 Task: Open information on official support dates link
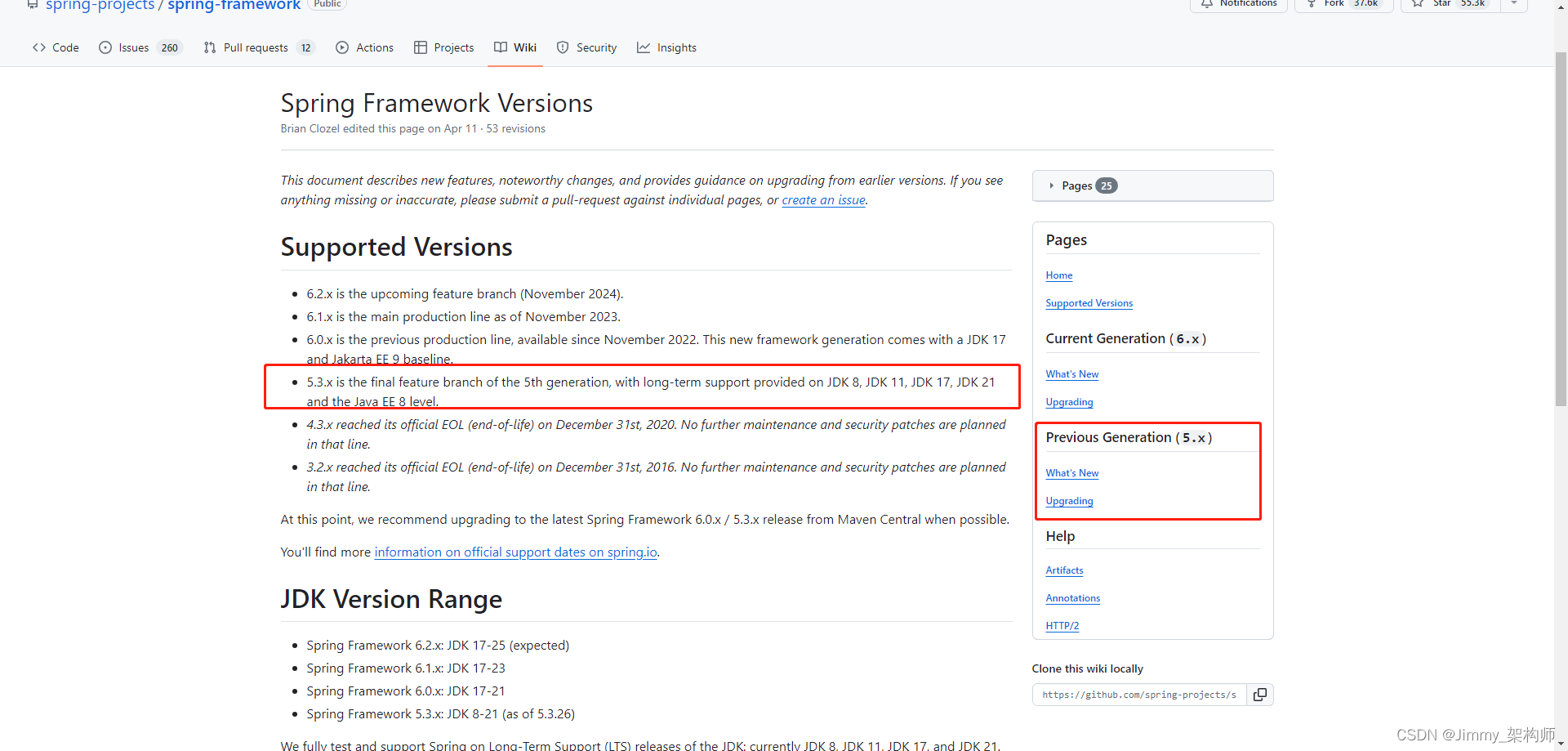point(515,552)
